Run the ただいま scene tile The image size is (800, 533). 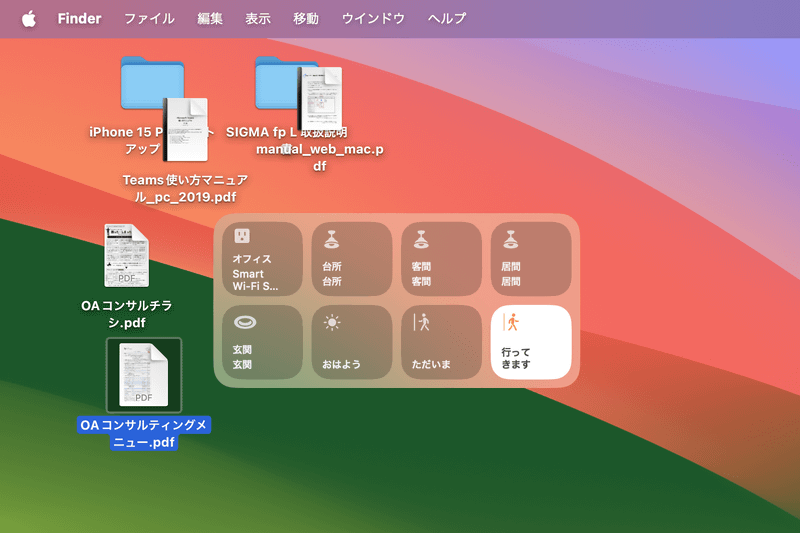pos(441,342)
